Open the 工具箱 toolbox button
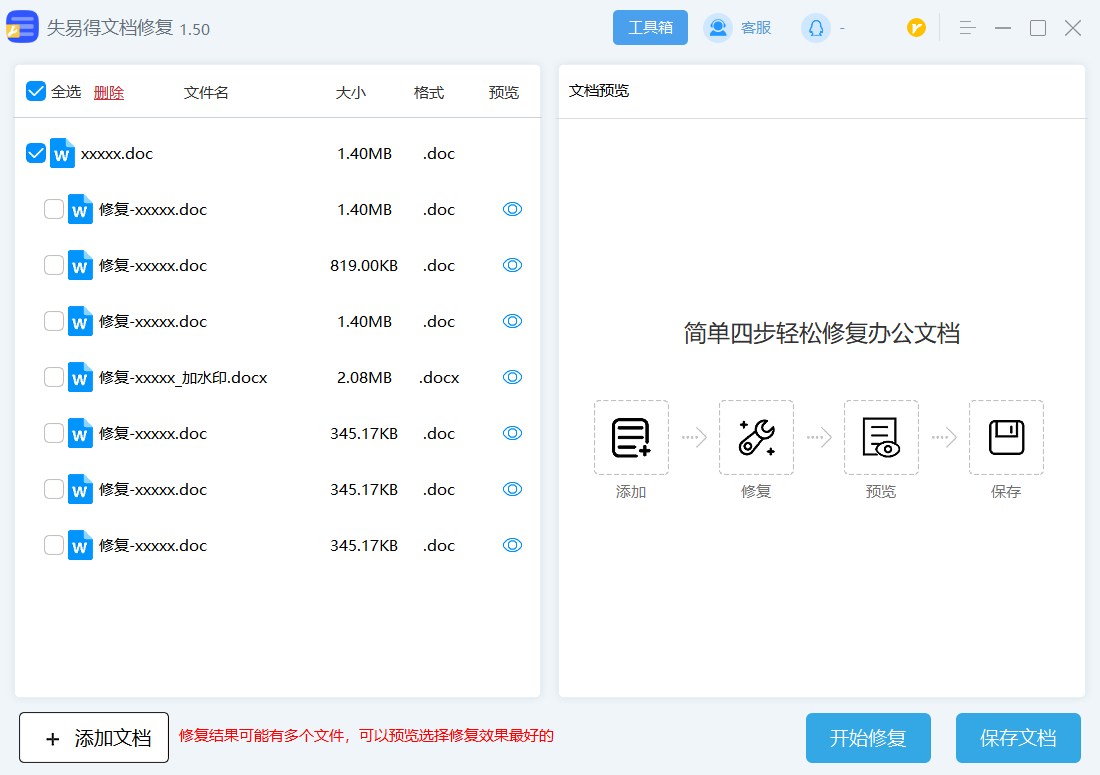Screen dimensions: 1100x775 coord(650,28)
